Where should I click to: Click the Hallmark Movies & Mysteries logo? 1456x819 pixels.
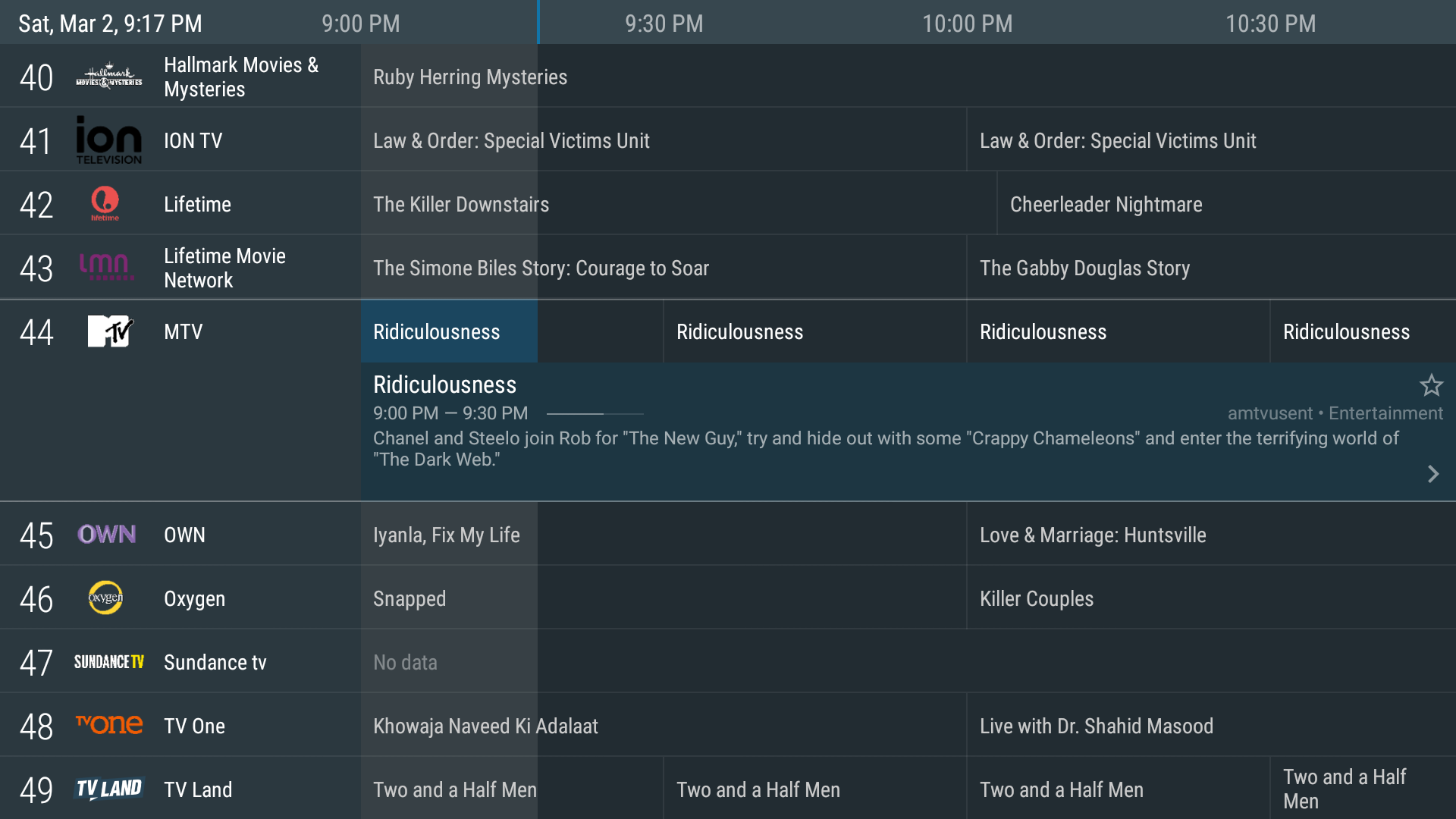(108, 77)
